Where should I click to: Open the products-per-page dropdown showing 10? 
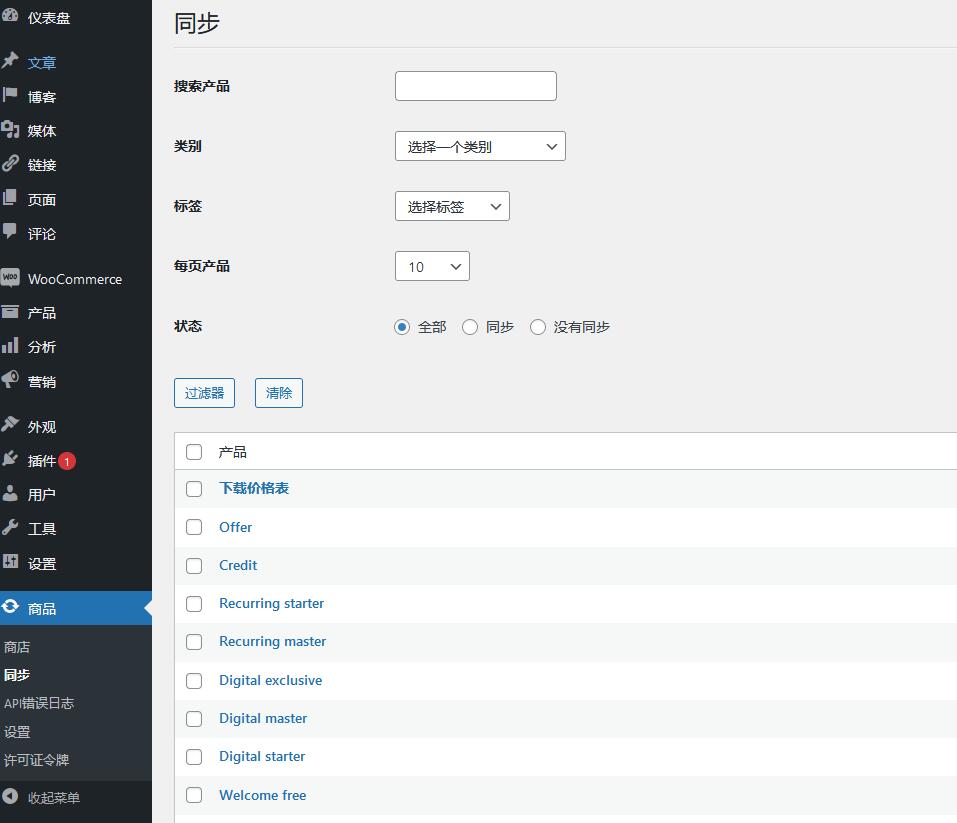coord(432,266)
